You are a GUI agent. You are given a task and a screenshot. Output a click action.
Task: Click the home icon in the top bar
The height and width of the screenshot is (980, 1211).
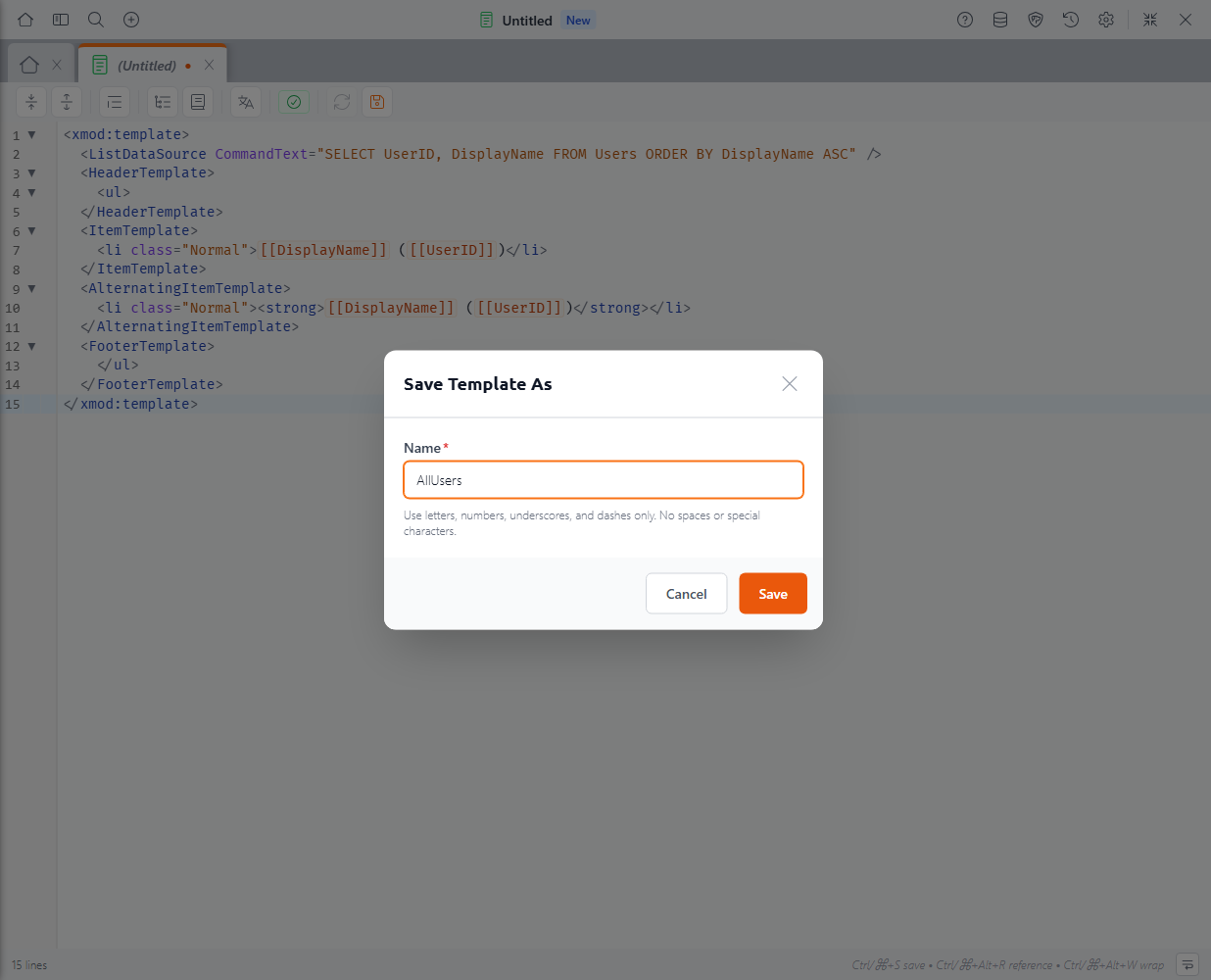coord(25,20)
